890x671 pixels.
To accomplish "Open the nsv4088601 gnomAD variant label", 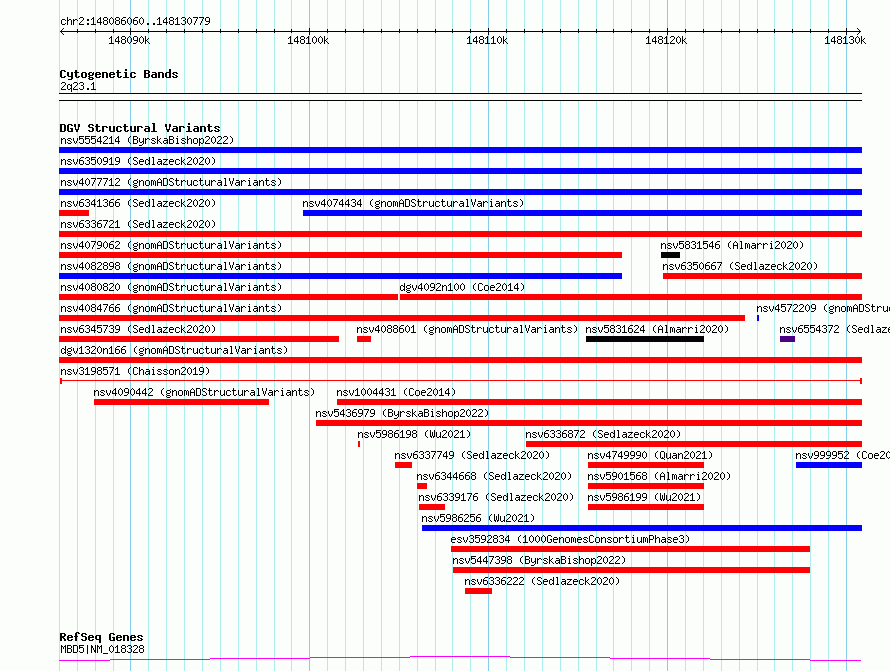I will pos(467,329).
